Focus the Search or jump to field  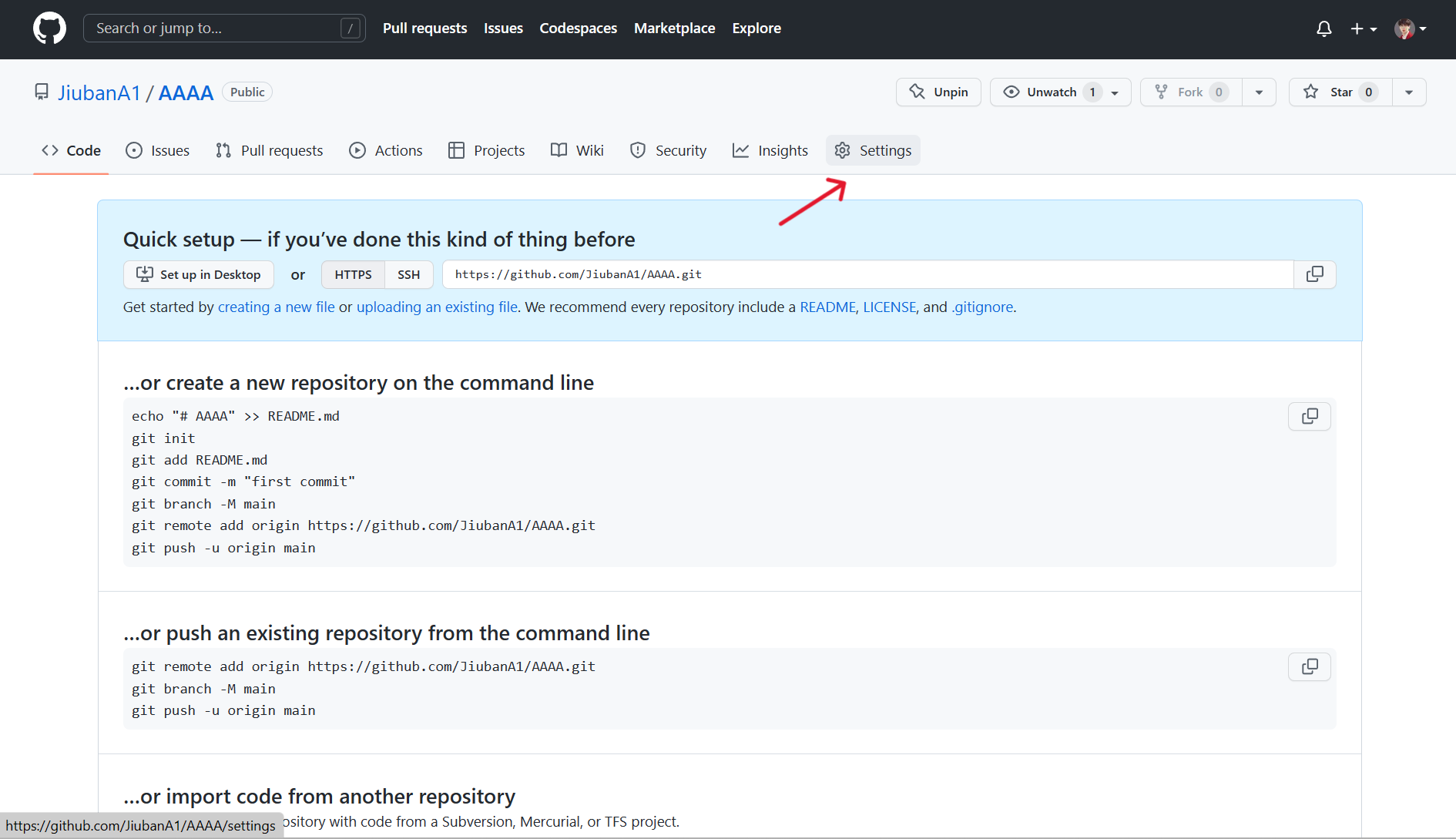(x=224, y=29)
